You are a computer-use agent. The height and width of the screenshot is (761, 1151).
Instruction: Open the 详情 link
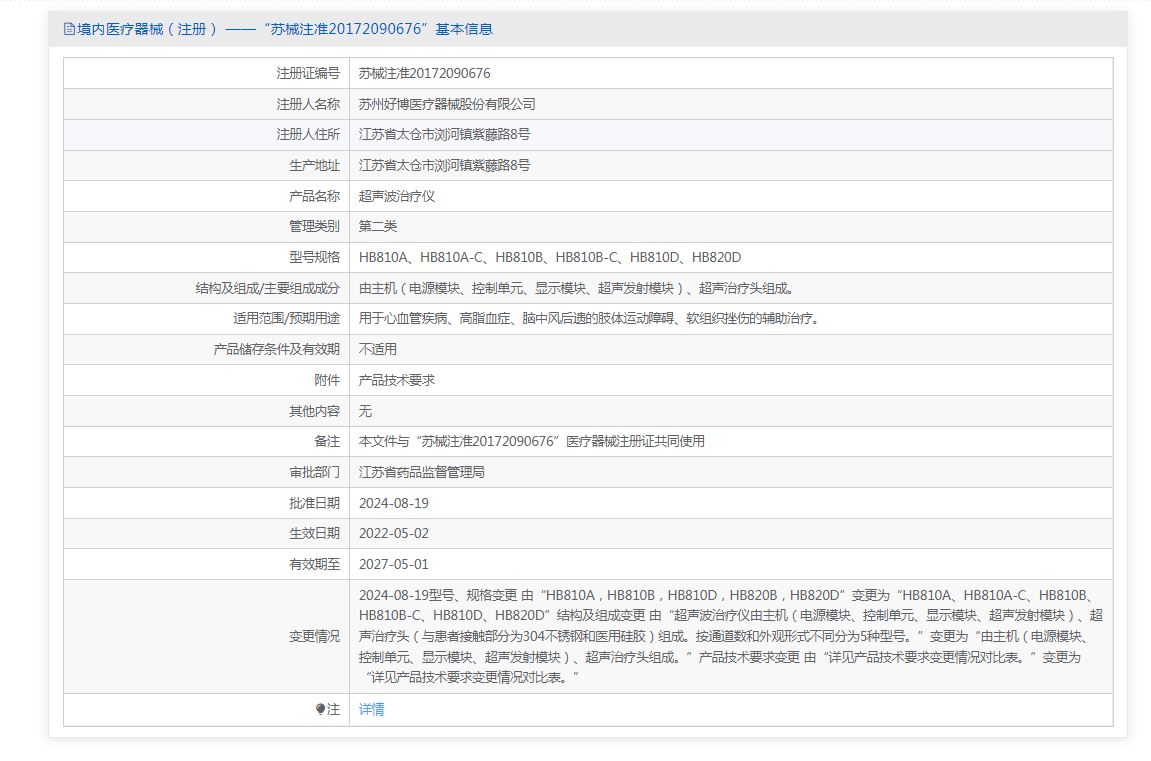(371, 709)
